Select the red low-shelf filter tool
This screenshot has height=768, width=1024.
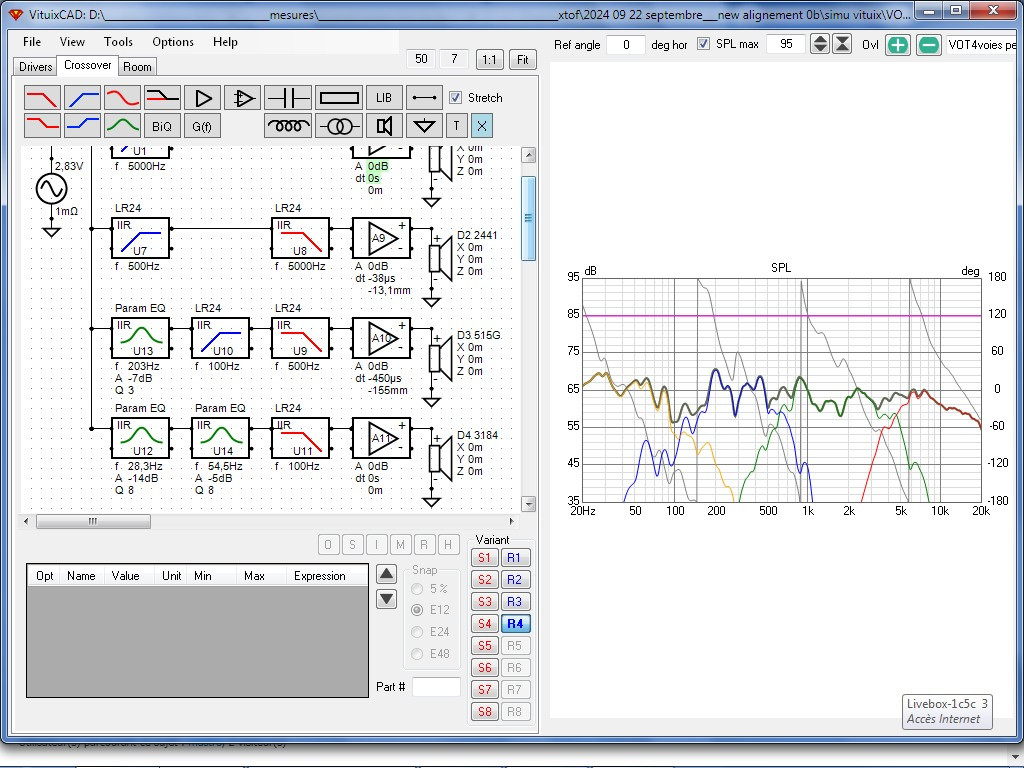[x=42, y=125]
